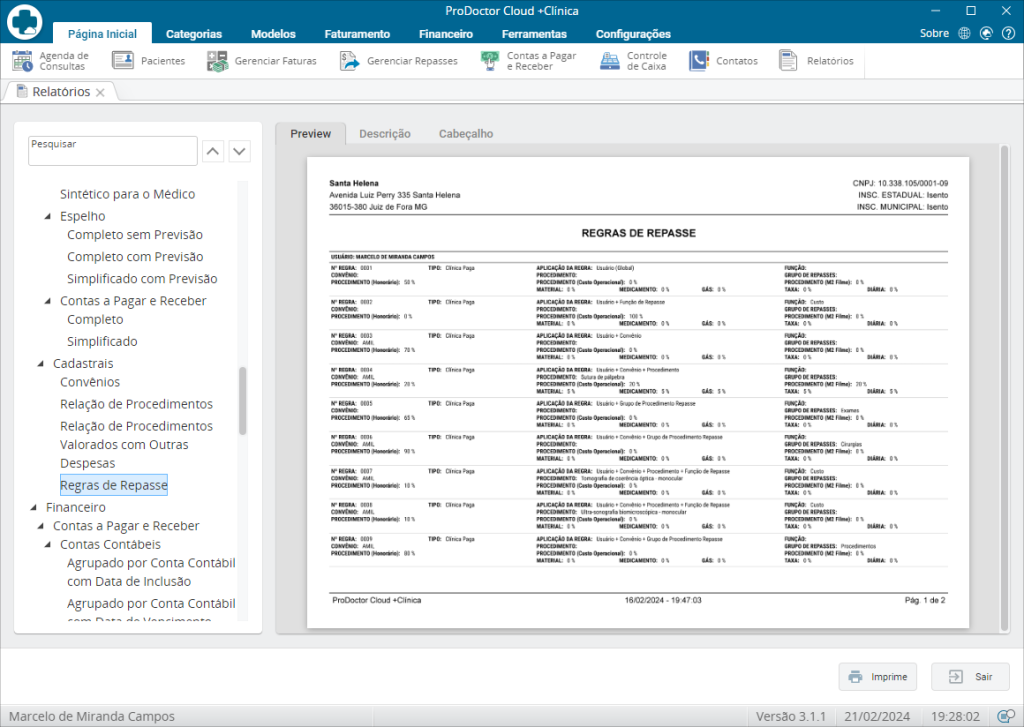The width and height of the screenshot is (1024, 727).
Task: Click the ProDoctor cloud logo
Action: [x=25, y=21]
